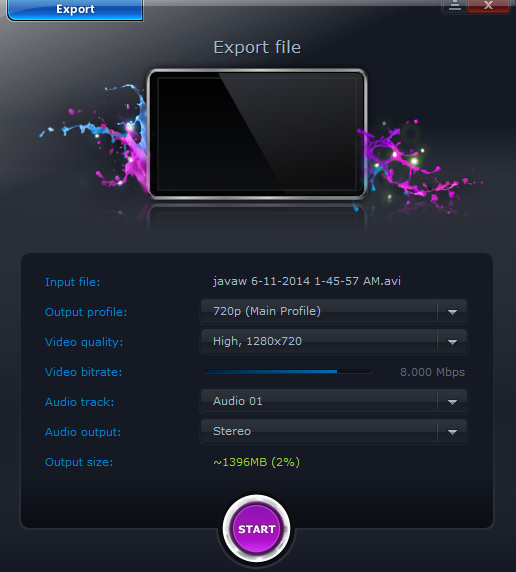This screenshot has height=572, width=516.
Task: Click the Audio 01 track field
Action: [x=334, y=401]
